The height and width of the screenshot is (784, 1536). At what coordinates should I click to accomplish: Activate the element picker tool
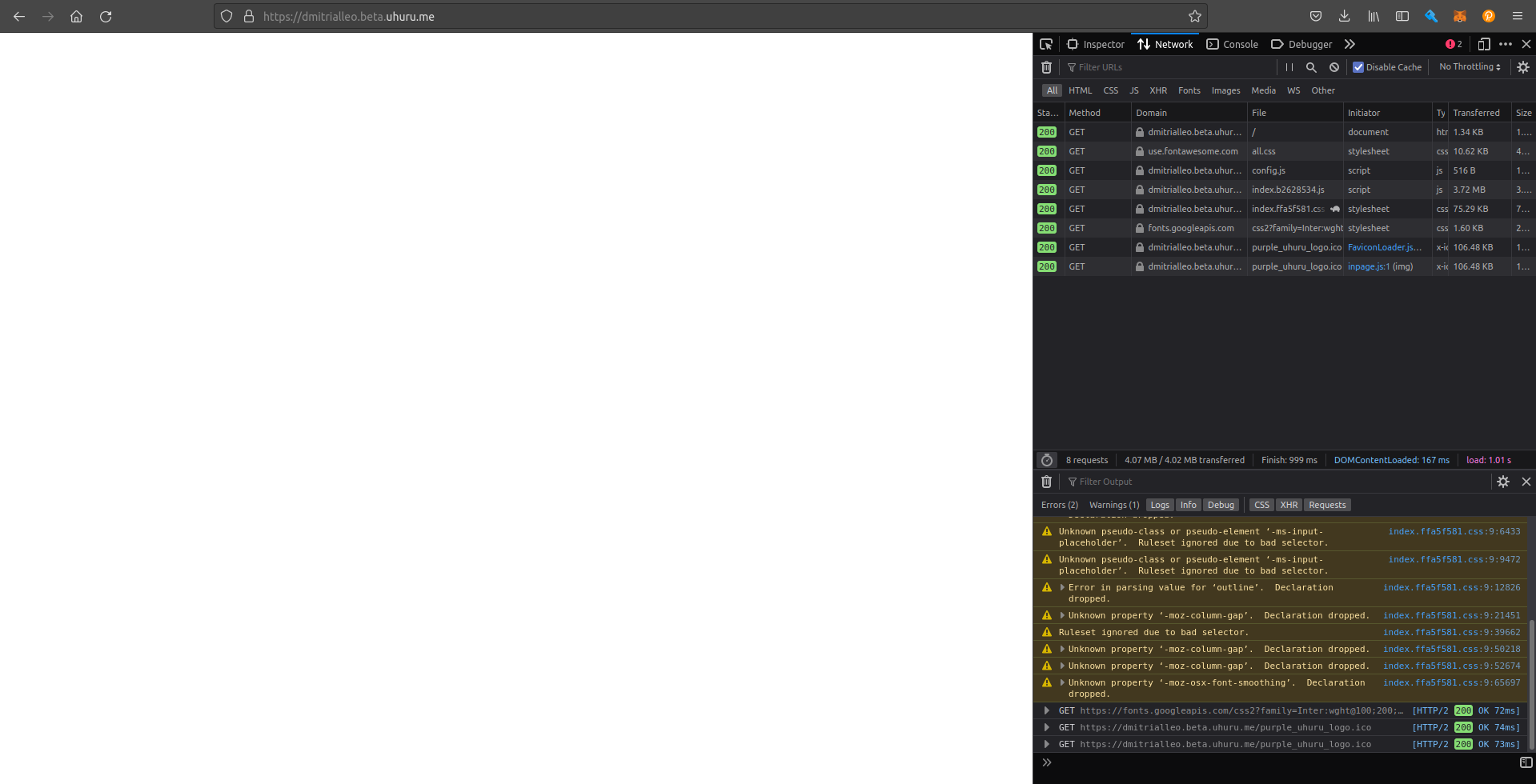pyautogui.click(x=1046, y=44)
